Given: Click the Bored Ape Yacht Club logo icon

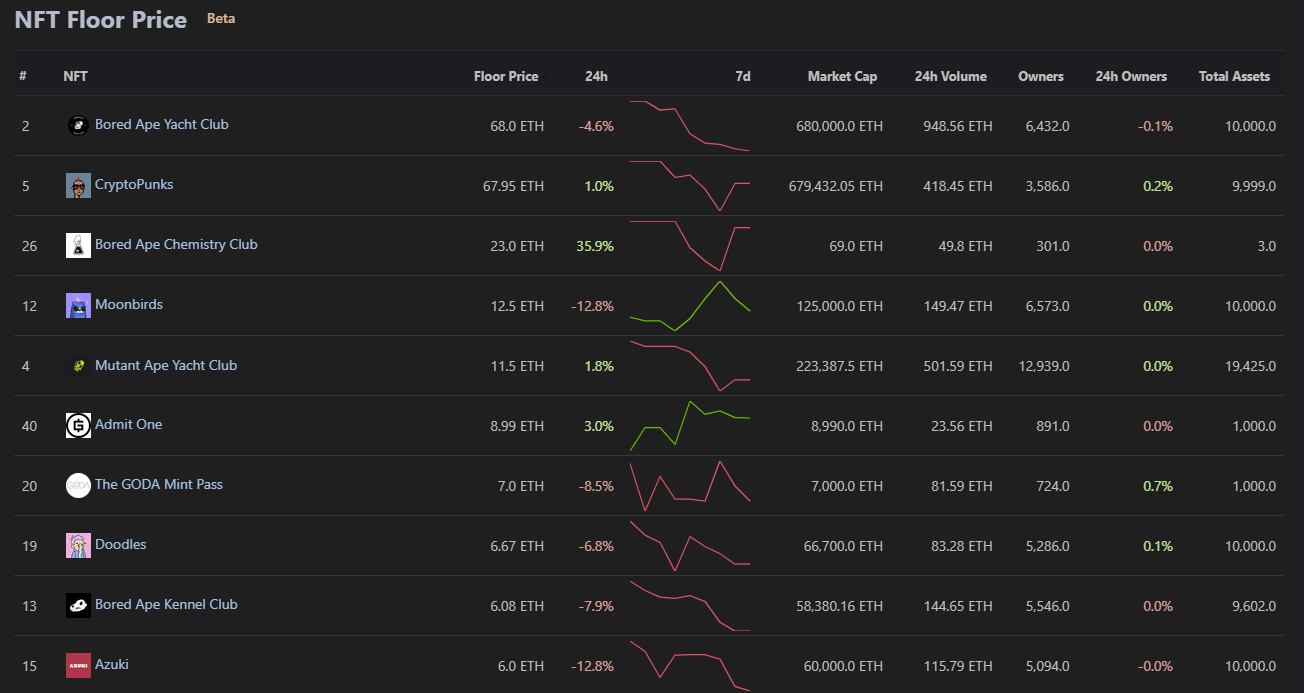Looking at the screenshot, I should coord(78,125).
